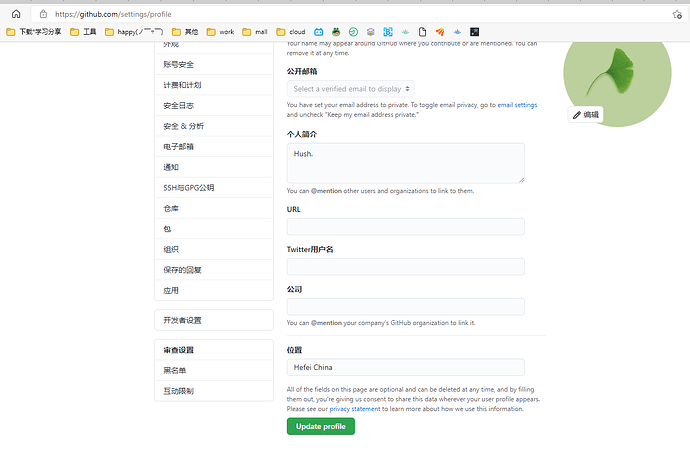Open SSH与GPG公钥 in settings sidebar
Viewport: 690px width, 450px height.
pyautogui.click(x=214, y=188)
